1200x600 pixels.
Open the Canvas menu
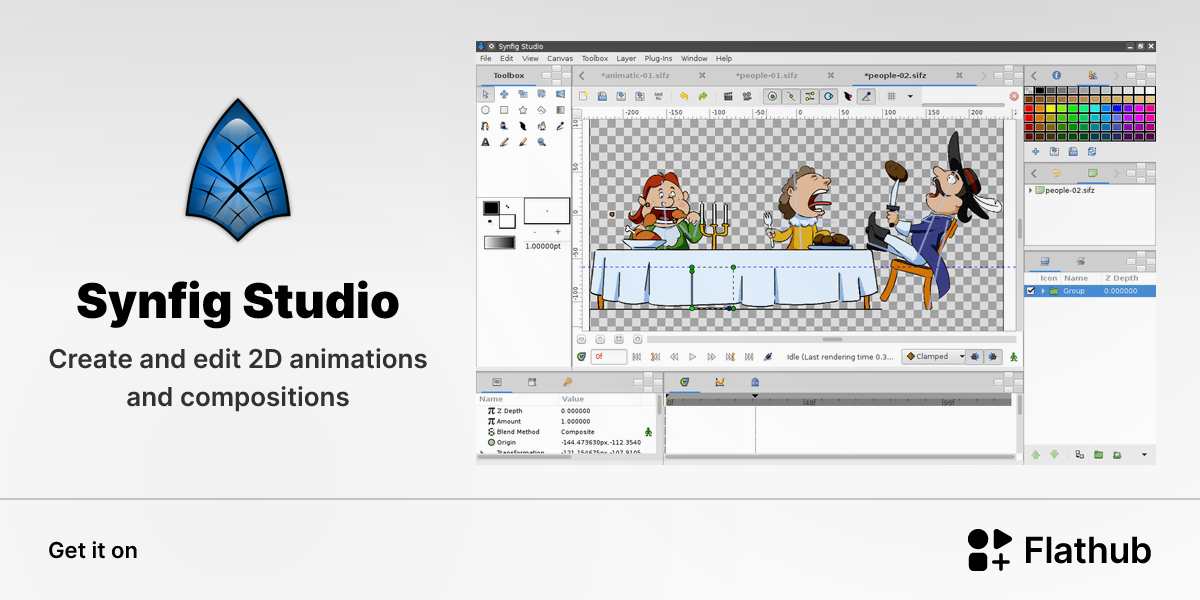560,58
